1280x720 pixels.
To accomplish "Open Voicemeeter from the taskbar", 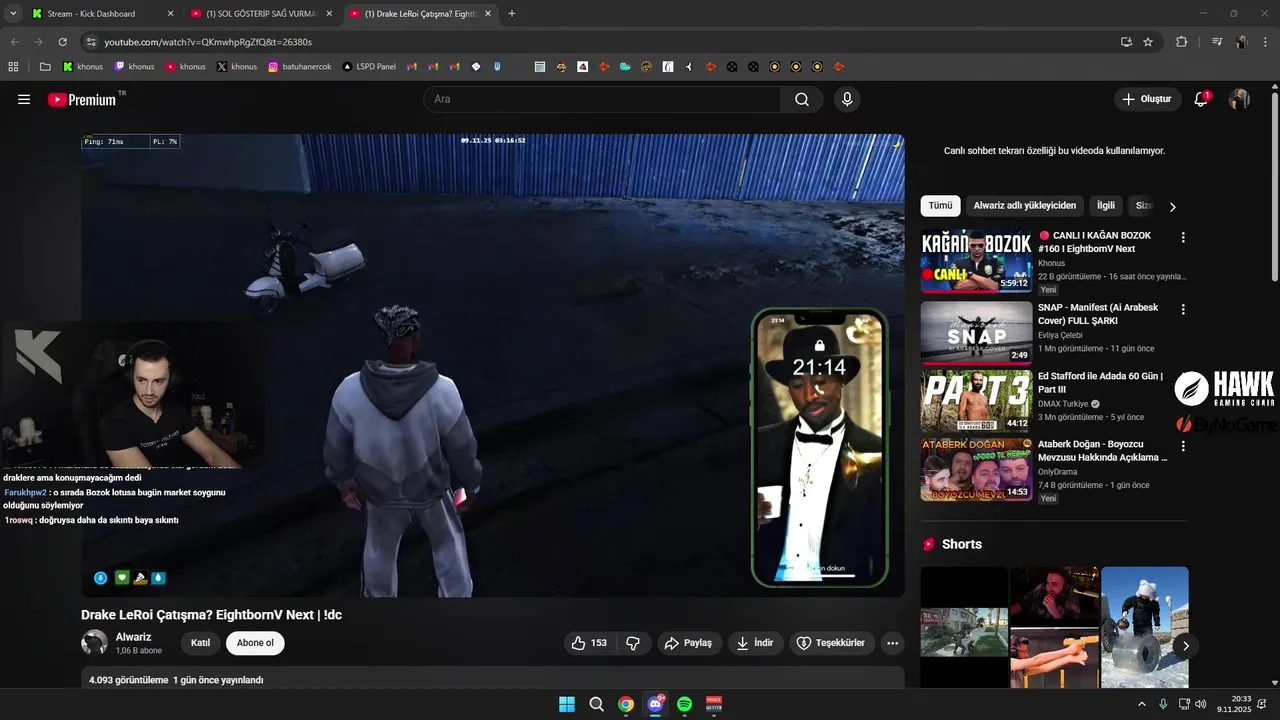I will tap(714, 704).
